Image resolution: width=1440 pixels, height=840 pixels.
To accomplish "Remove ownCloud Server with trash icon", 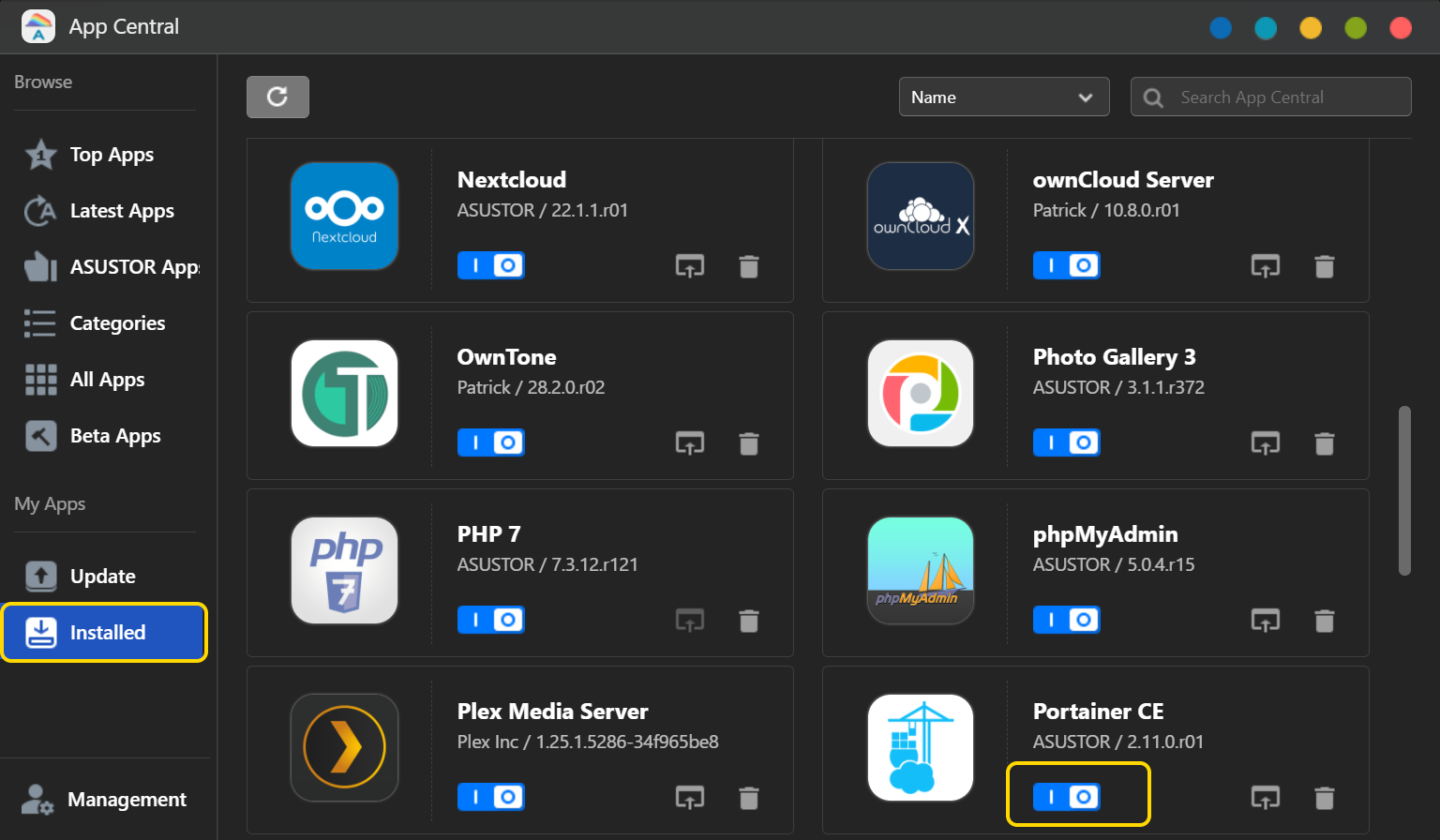I will [x=1325, y=266].
